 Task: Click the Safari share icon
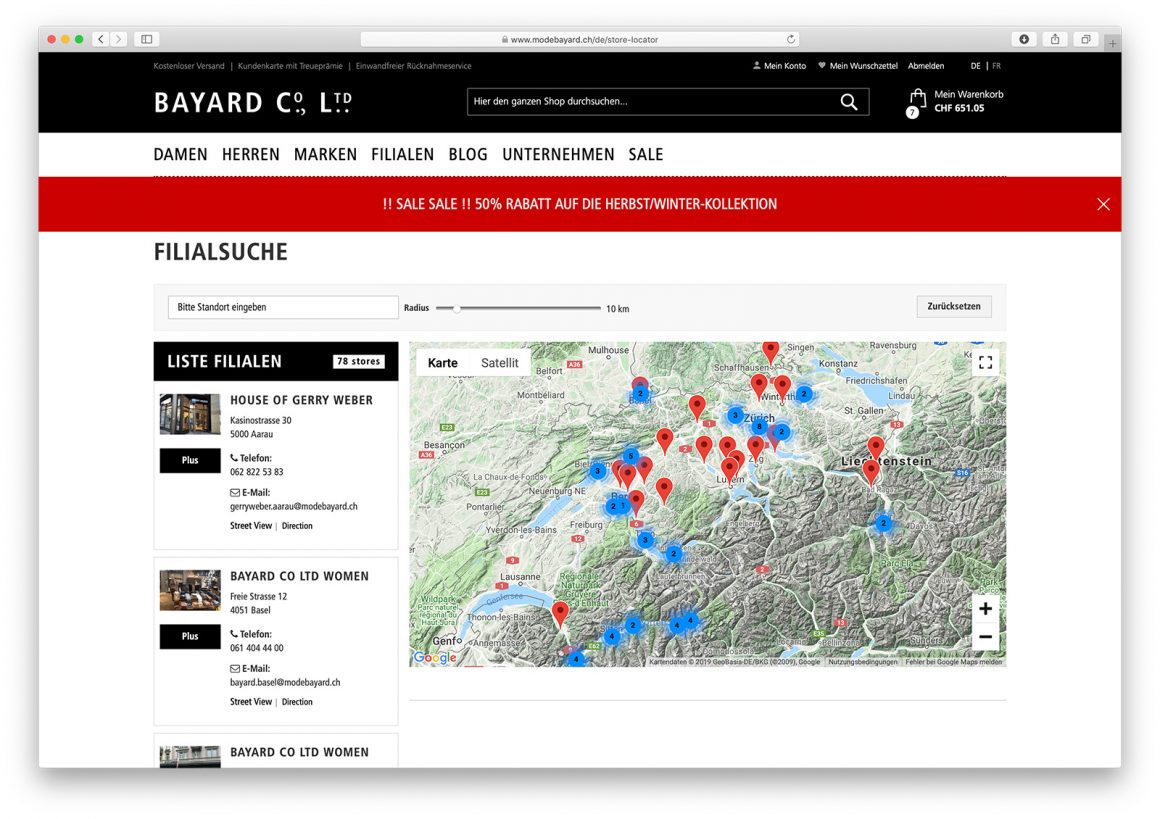click(1055, 39)
